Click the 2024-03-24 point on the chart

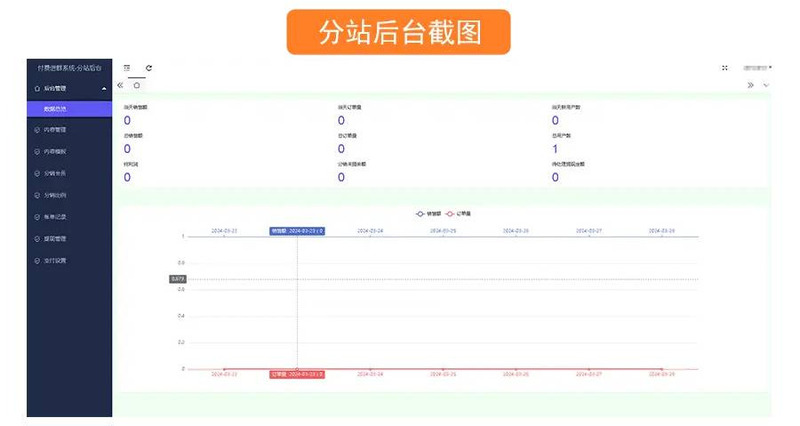click(370, 369)
